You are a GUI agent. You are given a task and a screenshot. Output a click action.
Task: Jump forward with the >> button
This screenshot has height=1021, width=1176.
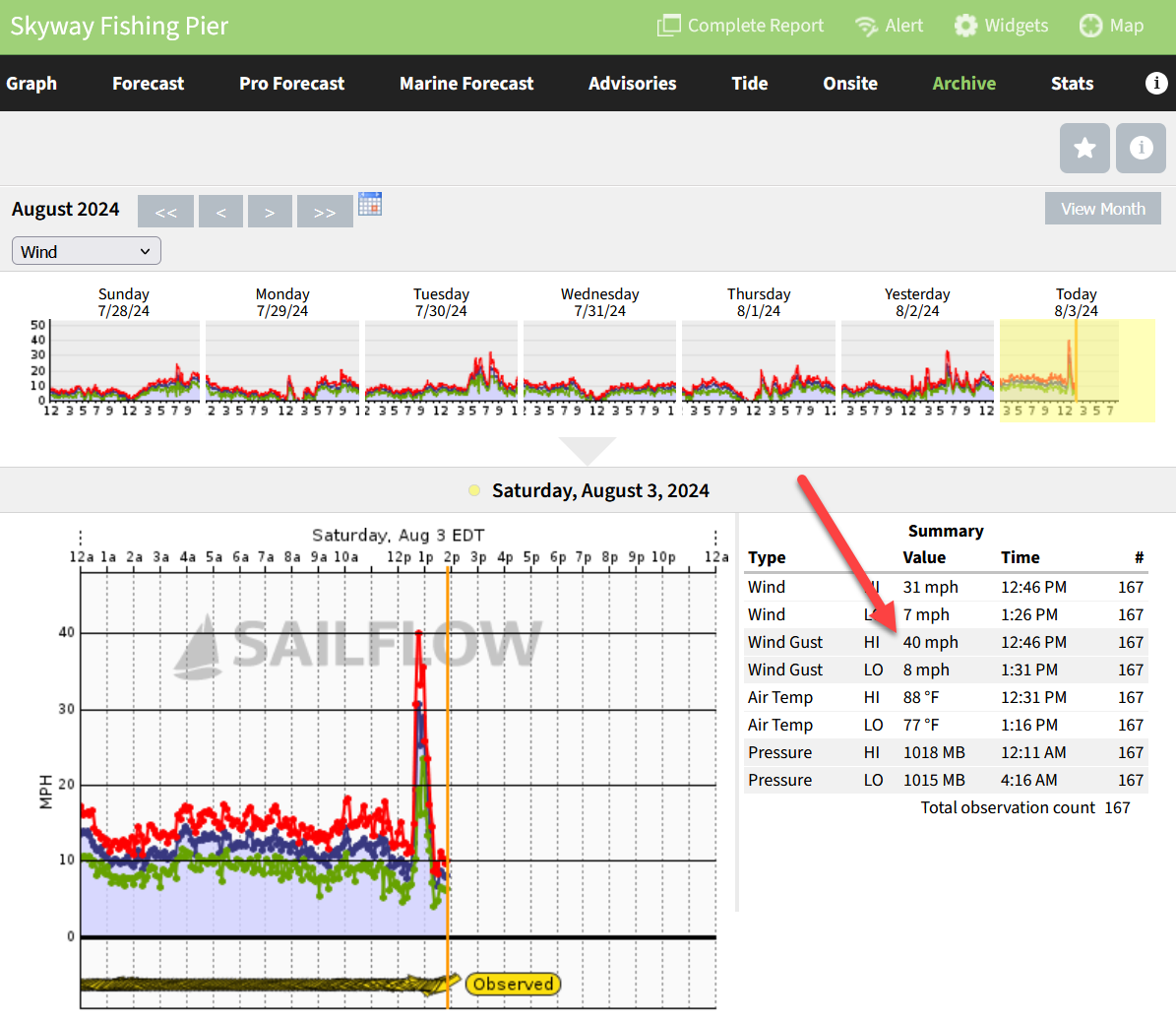tap(325, 212)
